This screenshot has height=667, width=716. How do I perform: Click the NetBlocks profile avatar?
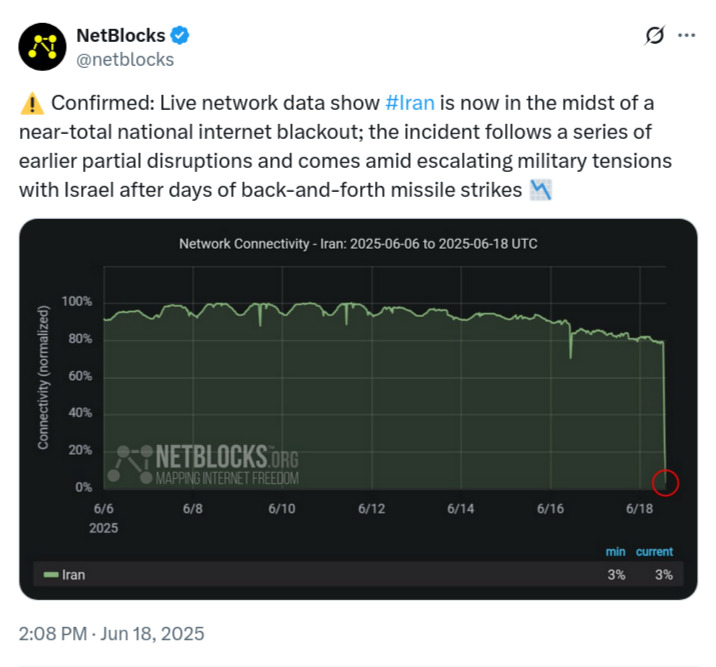click(x=42, y=47)
